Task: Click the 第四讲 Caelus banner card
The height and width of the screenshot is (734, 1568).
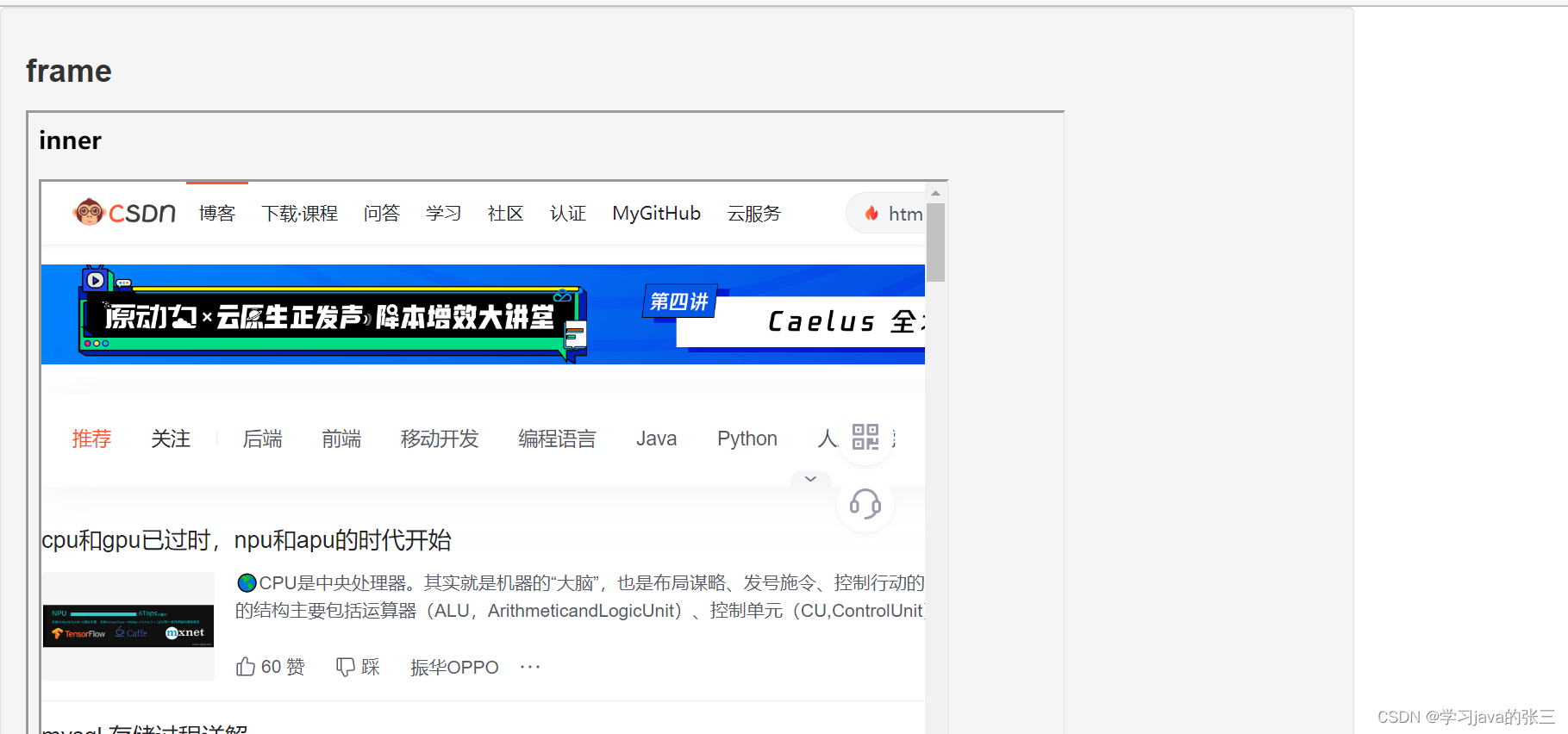Action: point(784,315)
